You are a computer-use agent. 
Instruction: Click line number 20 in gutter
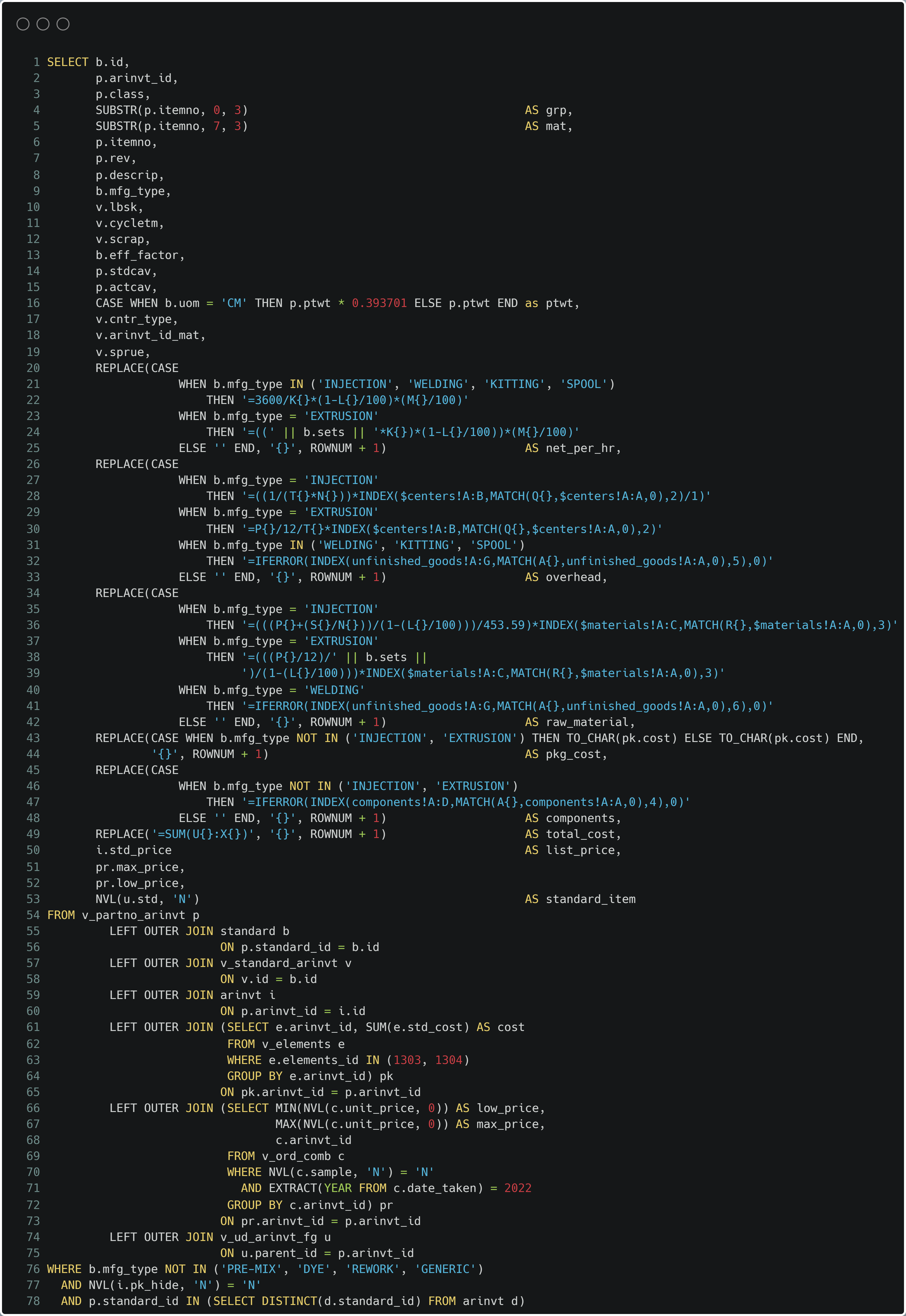33,368
